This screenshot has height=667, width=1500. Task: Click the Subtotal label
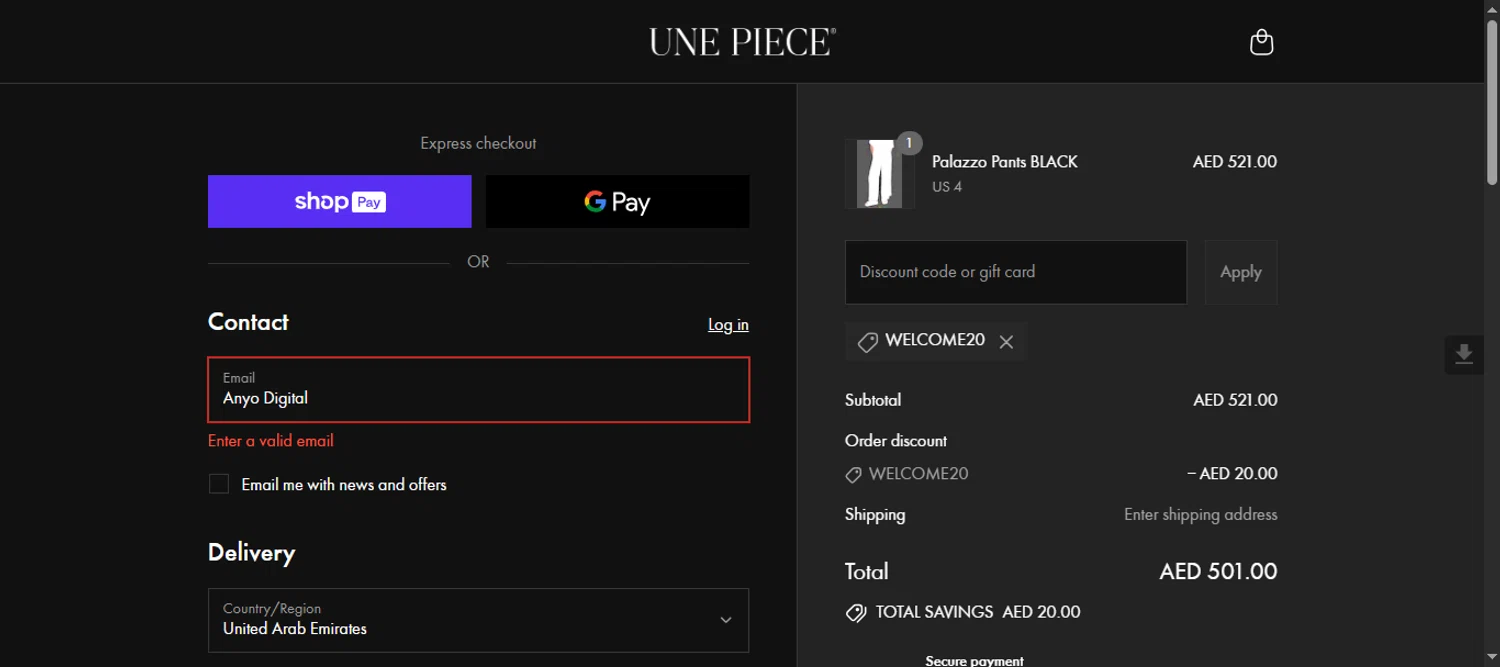[872, 399]
